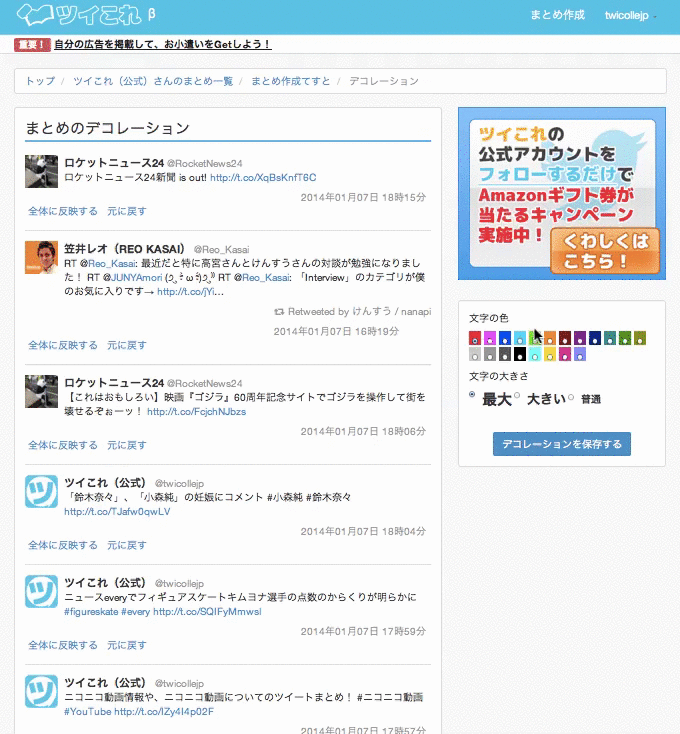Click ツイこれ avatar on 鈴木奈々 tweet
The height and width of the screenshot is (734, 680).
(41, 492)
